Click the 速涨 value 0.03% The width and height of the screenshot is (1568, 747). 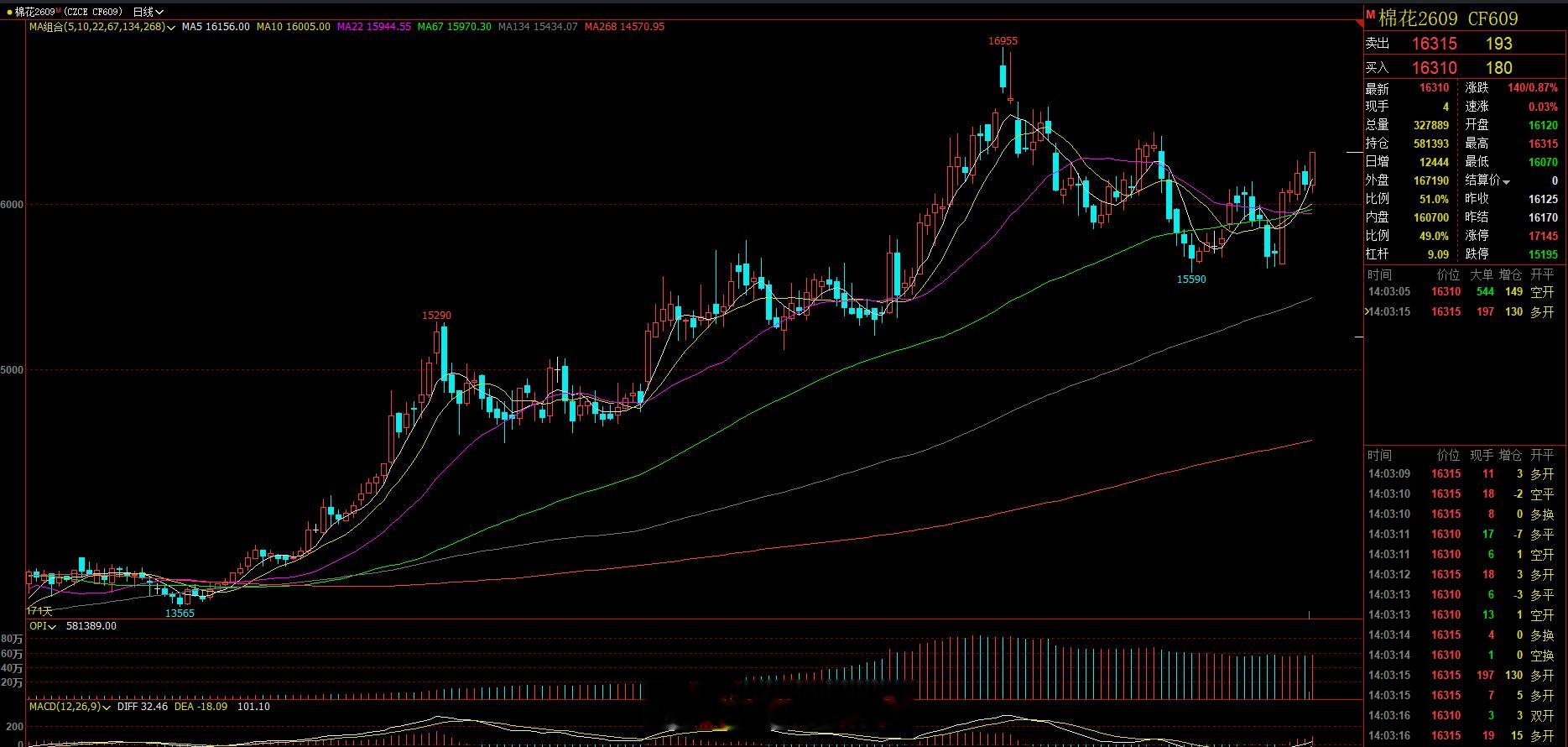point(1544,107)
